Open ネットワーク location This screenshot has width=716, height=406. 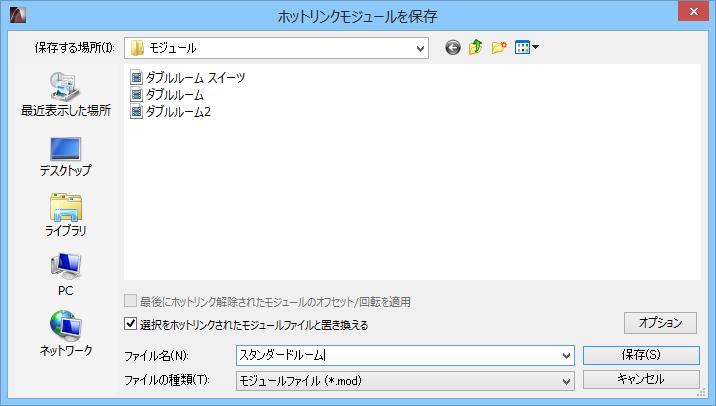66,333
